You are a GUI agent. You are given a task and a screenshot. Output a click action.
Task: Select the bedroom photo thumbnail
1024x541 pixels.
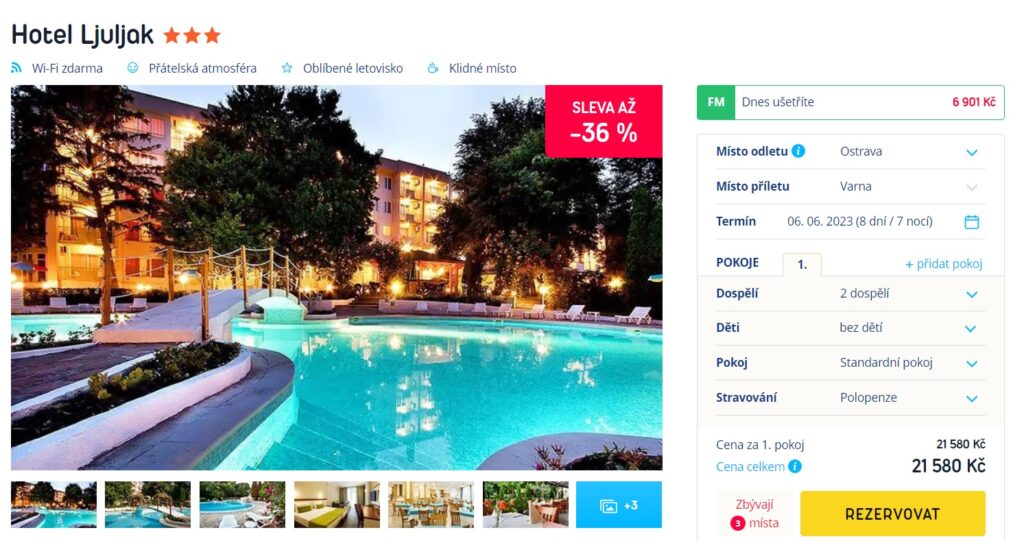click(x=337, y=504)
